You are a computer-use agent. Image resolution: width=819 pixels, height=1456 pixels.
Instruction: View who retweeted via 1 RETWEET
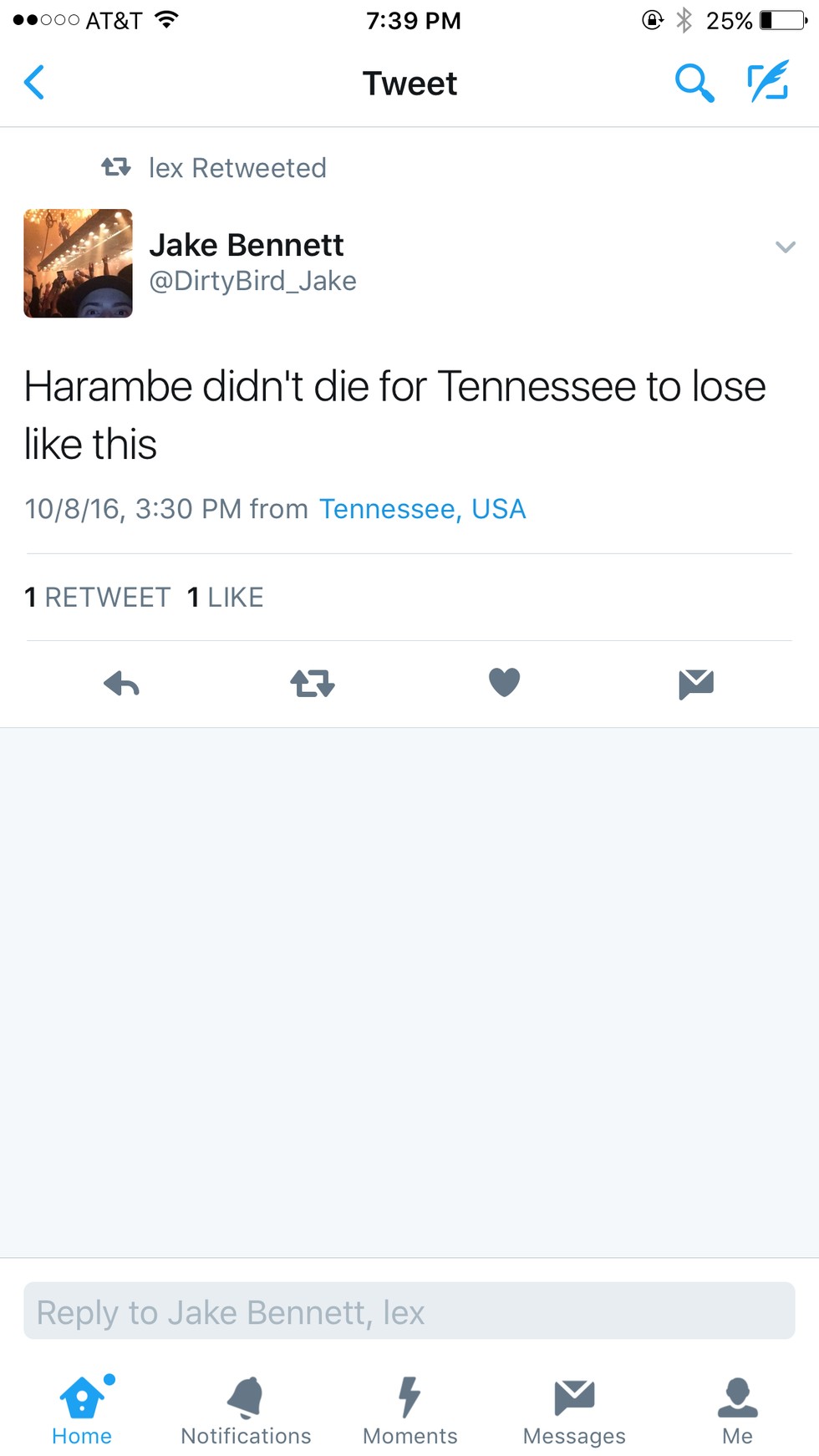(98, 598)
